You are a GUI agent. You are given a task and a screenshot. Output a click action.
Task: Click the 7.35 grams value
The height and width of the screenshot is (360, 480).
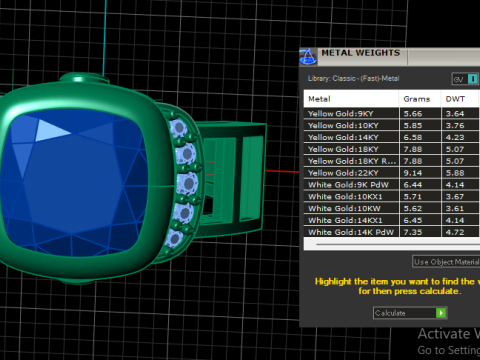413,232
